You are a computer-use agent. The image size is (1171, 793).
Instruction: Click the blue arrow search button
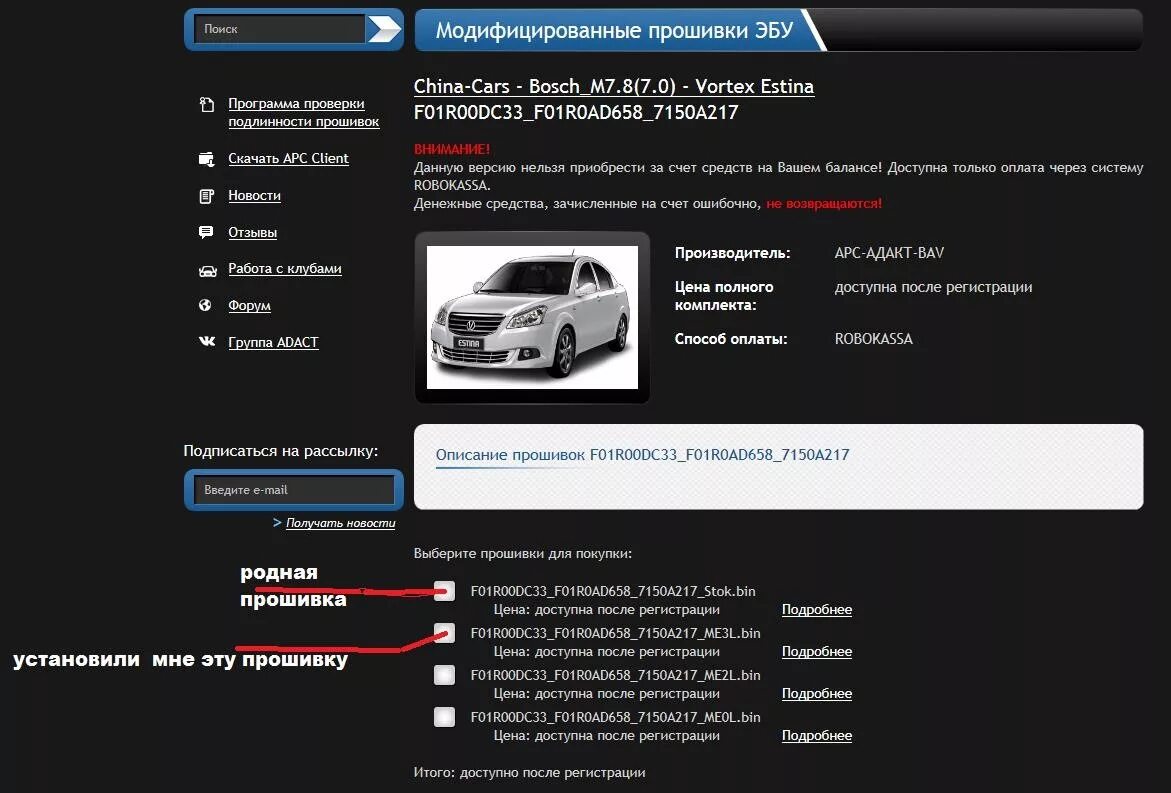[383, 28]
